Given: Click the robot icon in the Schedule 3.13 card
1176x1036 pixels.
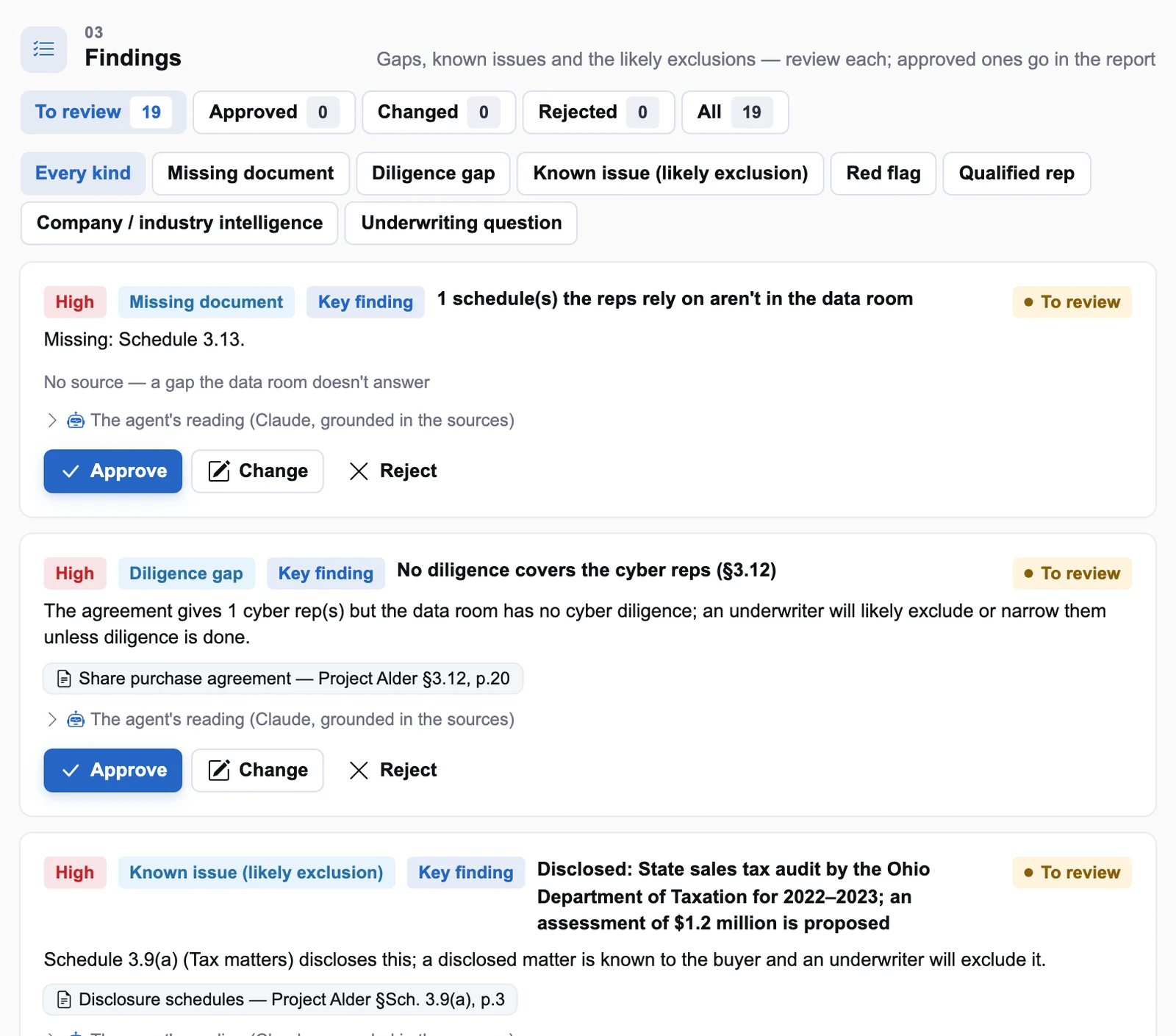Looking at the screenshot, I should pos(76,421).
